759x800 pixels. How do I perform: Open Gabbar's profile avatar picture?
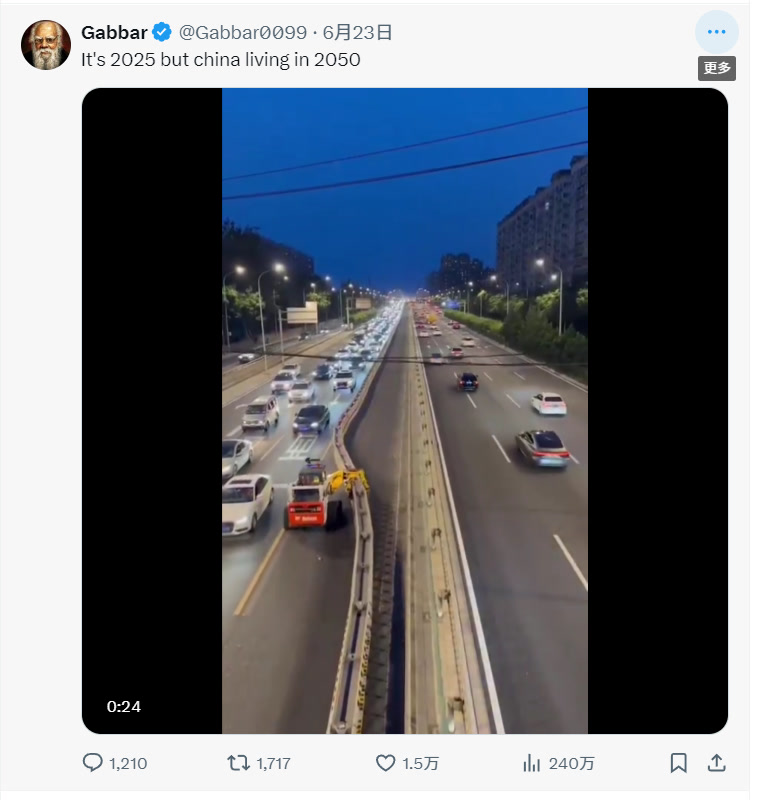(x=46, y=45)
